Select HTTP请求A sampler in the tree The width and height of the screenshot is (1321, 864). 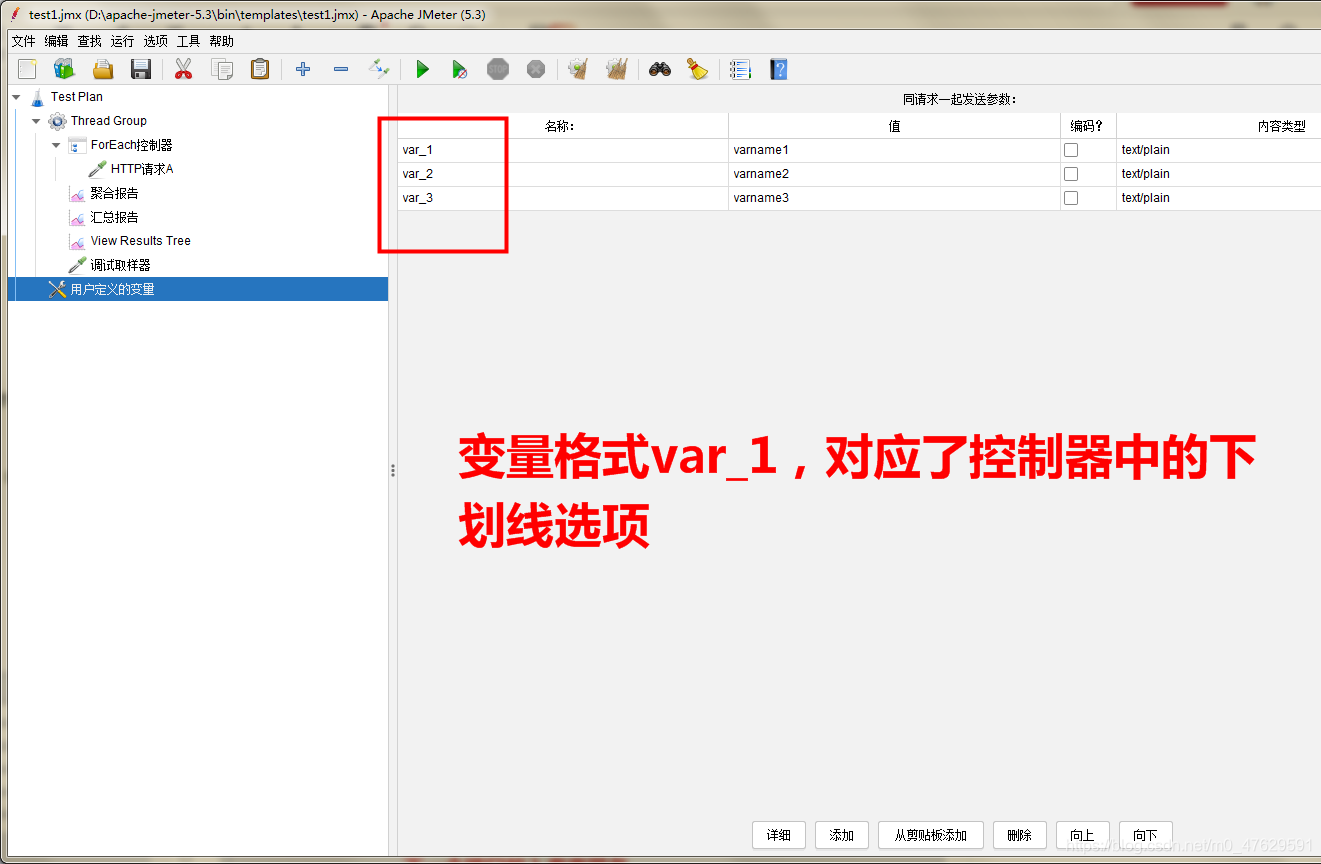142,169
